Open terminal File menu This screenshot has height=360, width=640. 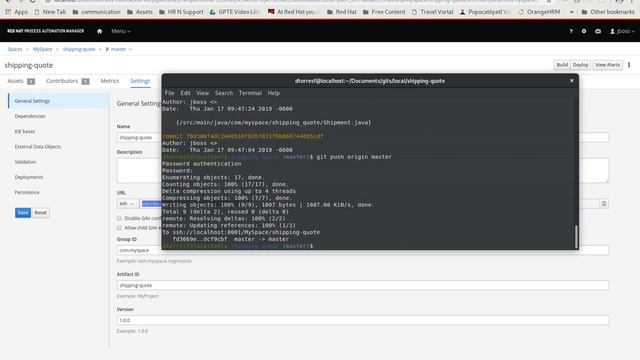[x=169, y=93]
